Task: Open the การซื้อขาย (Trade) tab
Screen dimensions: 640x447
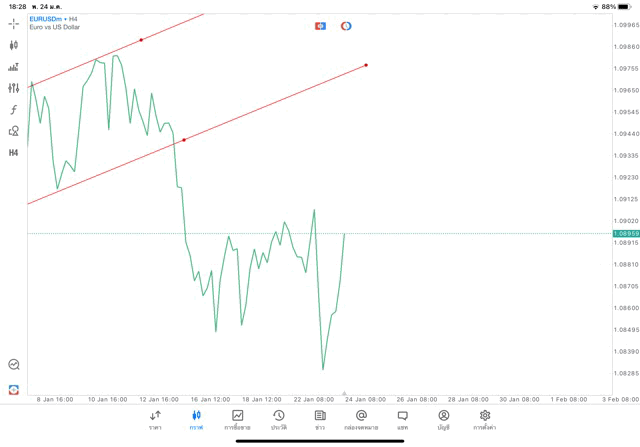Action: tap(237, 419)
